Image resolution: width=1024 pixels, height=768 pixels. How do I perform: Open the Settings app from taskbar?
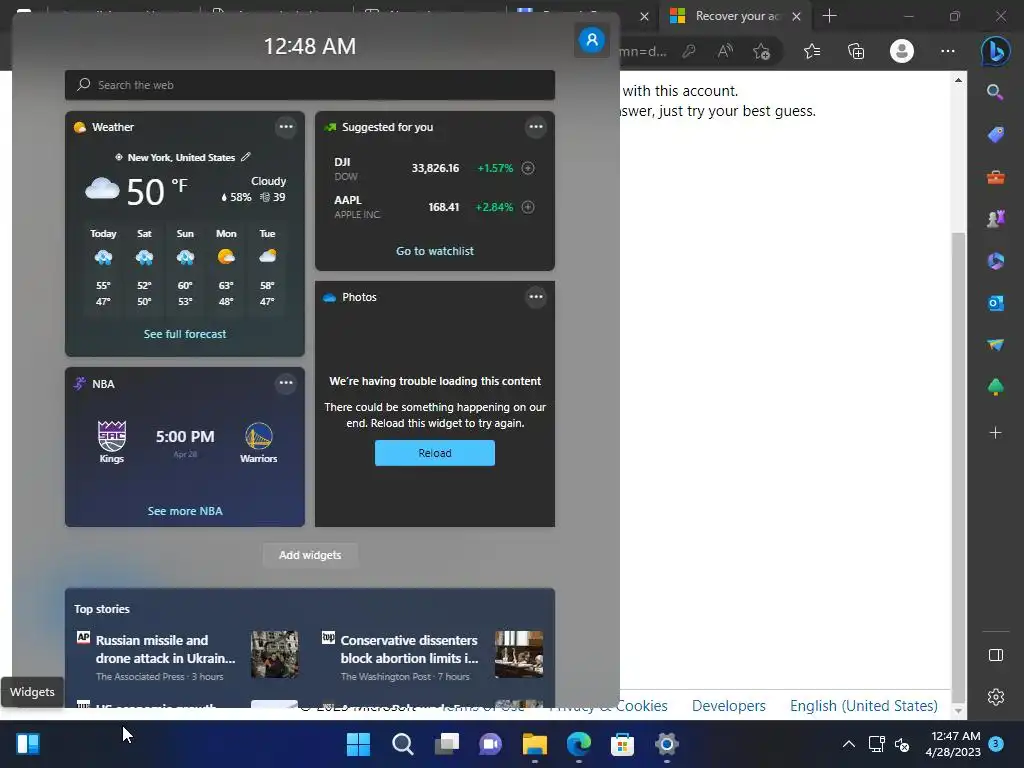click(x=666, y=744)
